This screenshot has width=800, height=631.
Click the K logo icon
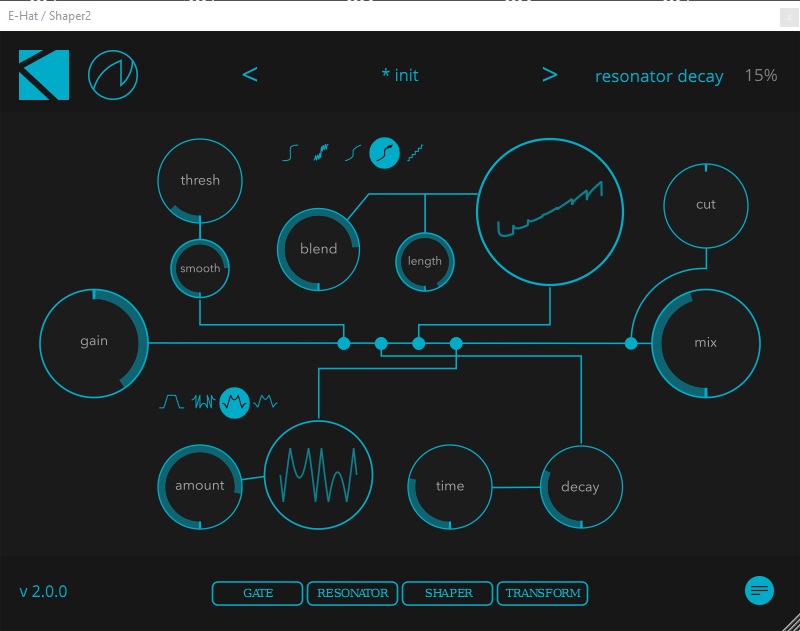point(44,75)
